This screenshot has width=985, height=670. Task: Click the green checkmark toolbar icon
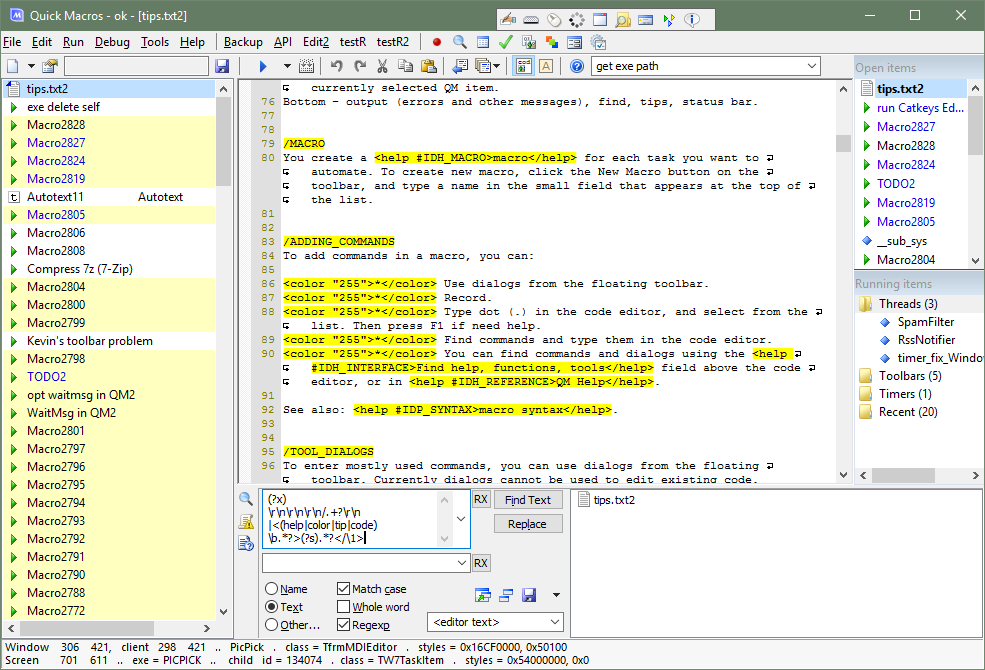[506, 42]
